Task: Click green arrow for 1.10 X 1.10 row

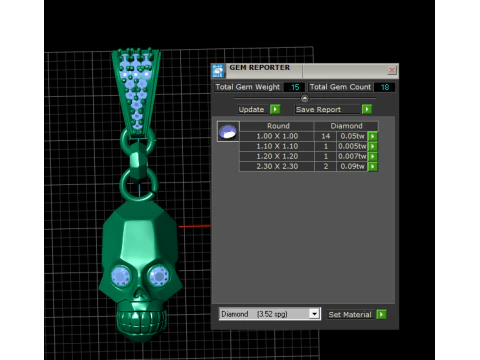Action: coord(373,146)
